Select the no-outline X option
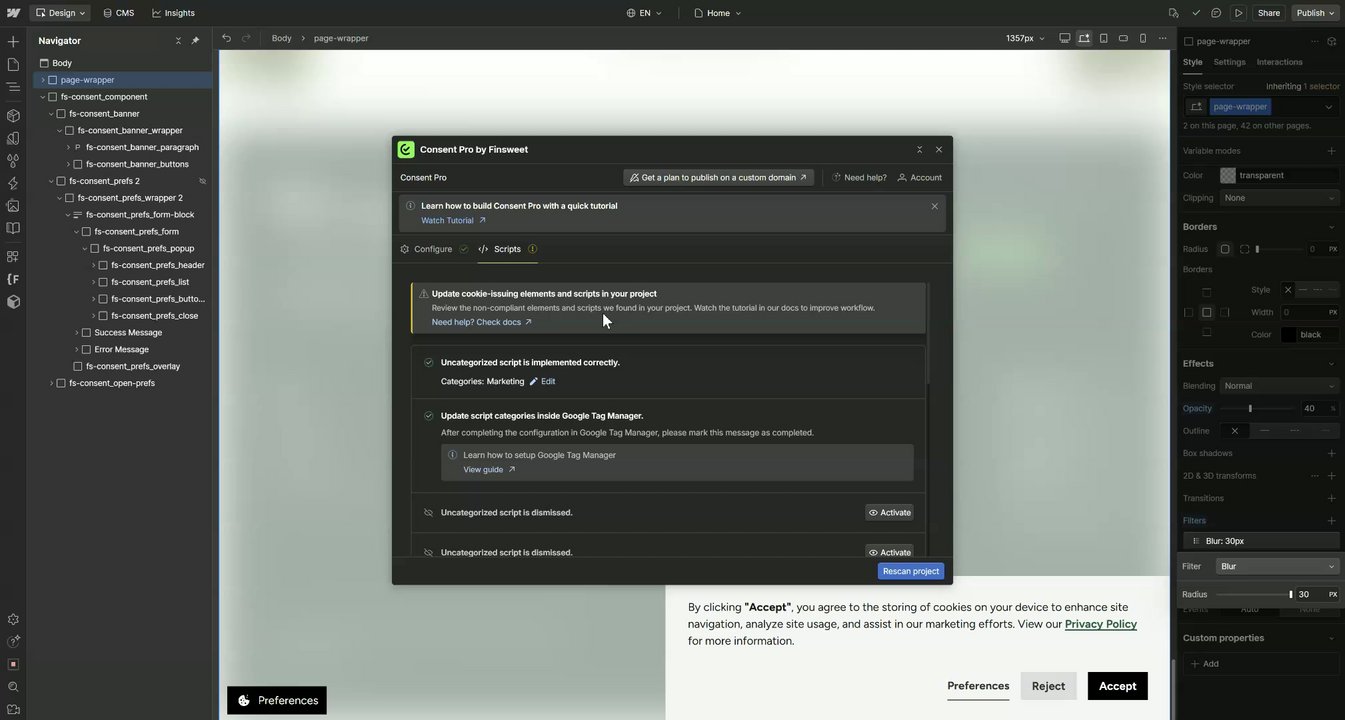Screen dimensions: 1345x720 pyautogui.click(x=1234, y=431)
